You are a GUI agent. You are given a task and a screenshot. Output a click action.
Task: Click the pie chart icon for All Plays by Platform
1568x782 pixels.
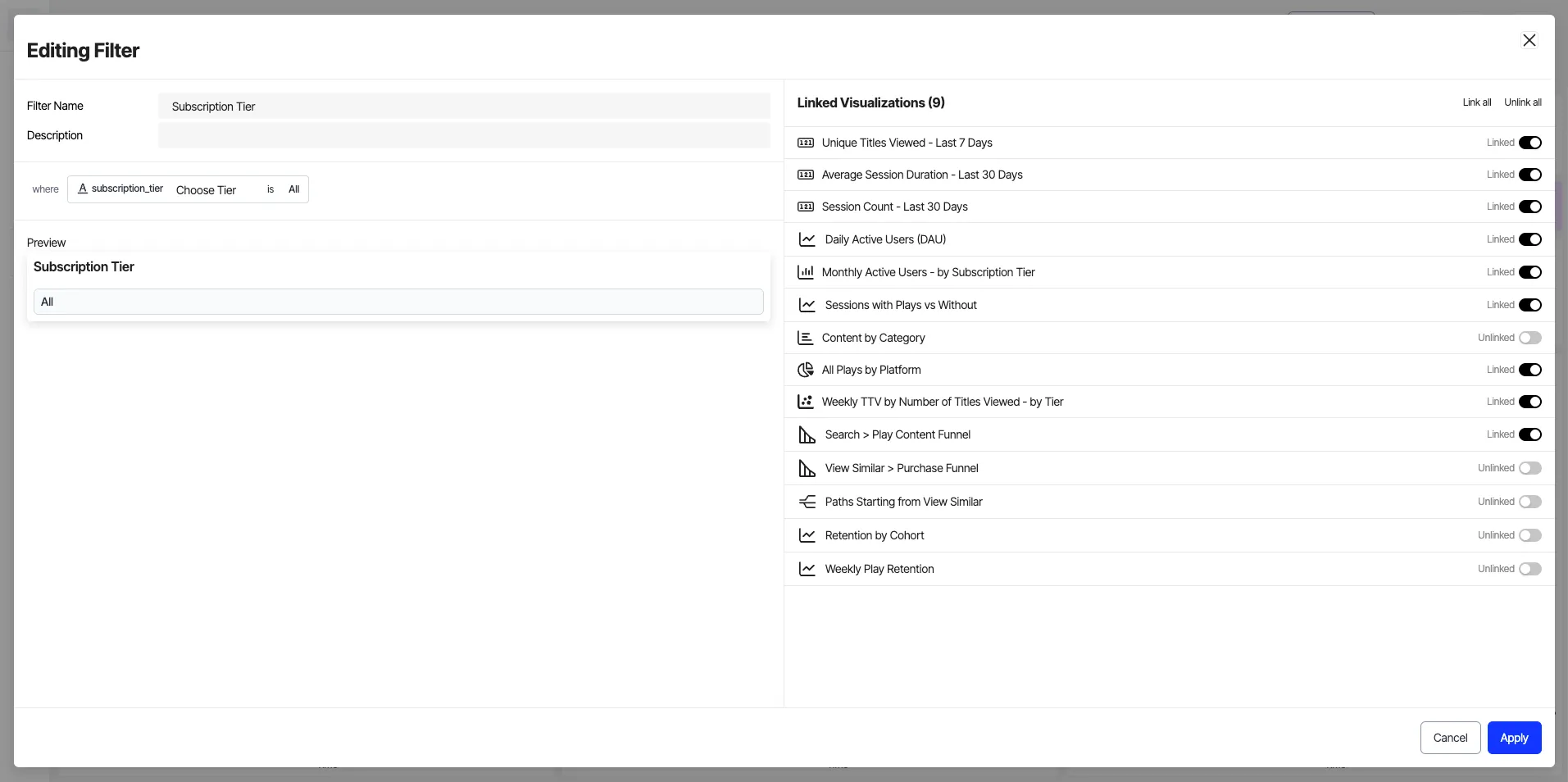806,370
